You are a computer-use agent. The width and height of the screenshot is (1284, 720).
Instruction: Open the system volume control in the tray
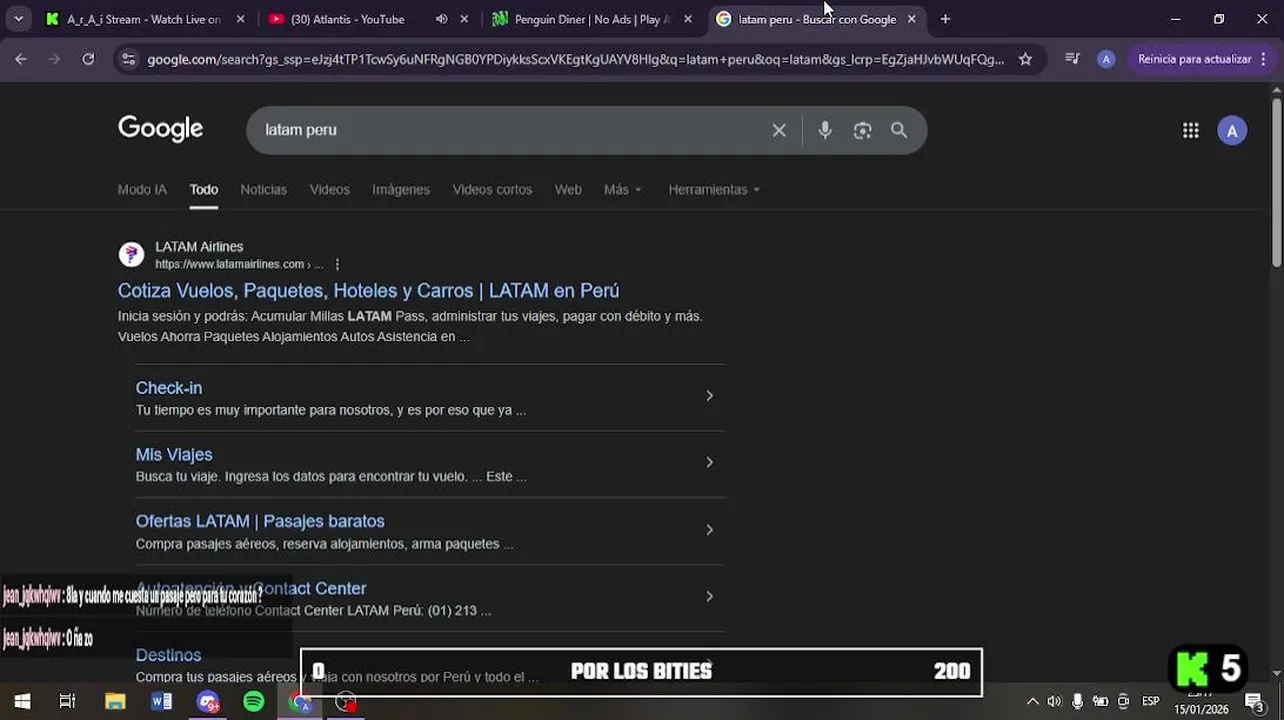pyautogui.click(x=1054, y=701)
